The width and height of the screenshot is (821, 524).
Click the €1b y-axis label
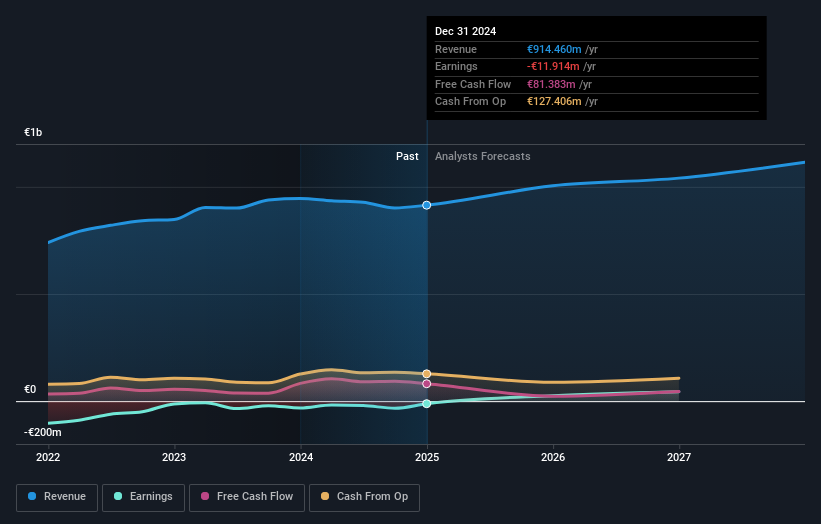click(33, 132)
